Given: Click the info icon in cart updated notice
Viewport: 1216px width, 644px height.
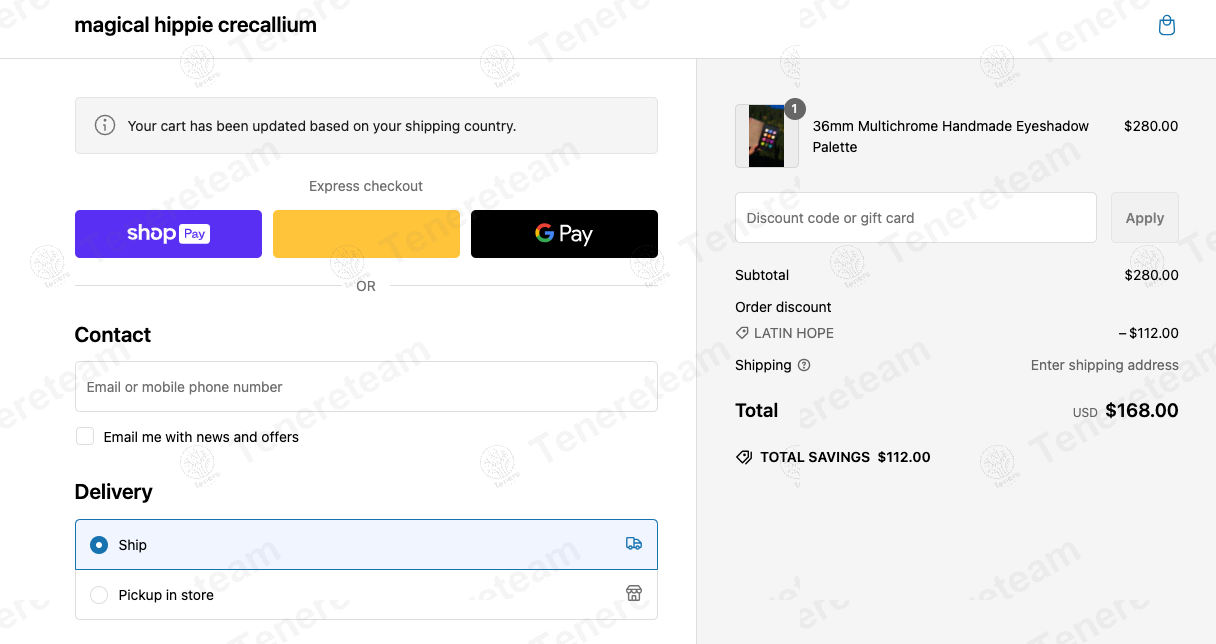Looking at the screenshot, I should point(104,125).
